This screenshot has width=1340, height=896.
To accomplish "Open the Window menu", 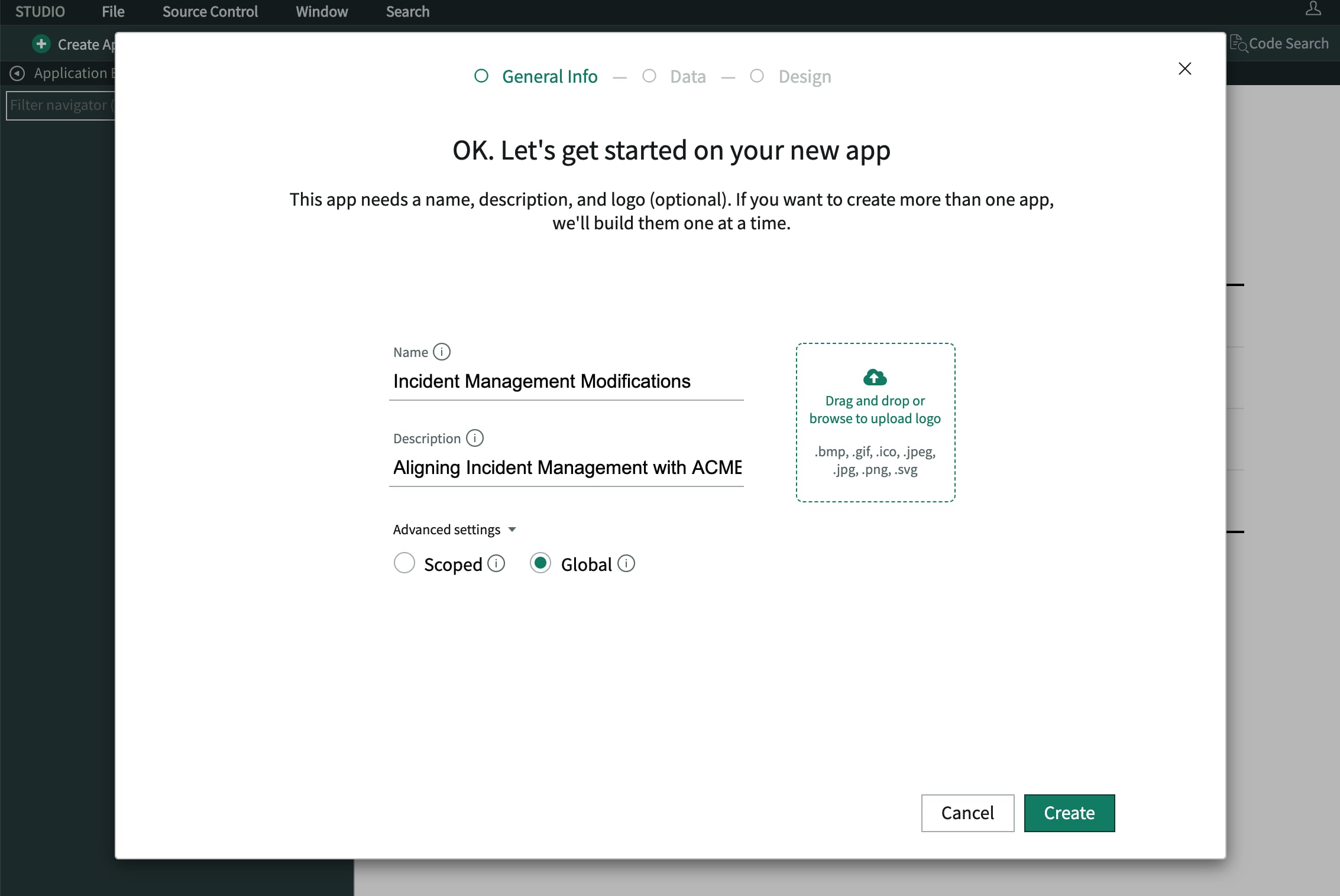I will (322, 12).
